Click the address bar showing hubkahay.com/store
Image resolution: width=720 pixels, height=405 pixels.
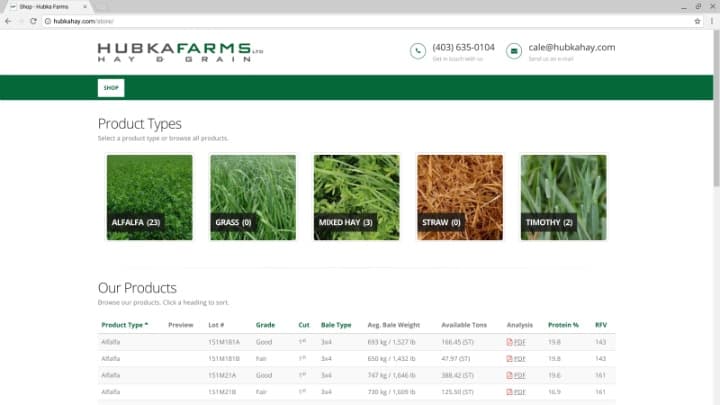point(300,20)
